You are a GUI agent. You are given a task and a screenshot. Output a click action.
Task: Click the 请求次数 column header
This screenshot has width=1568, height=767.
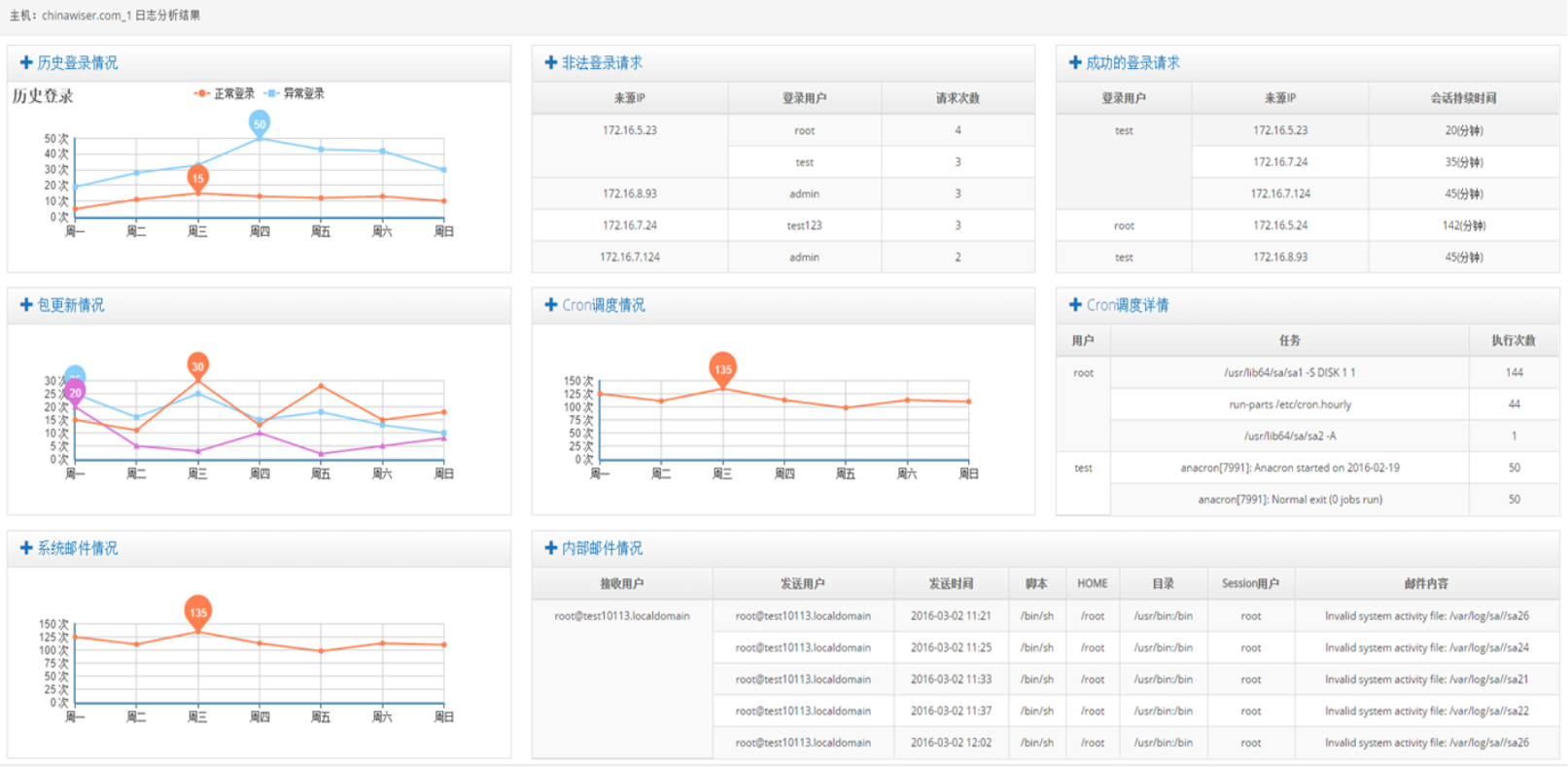point(958,98)
